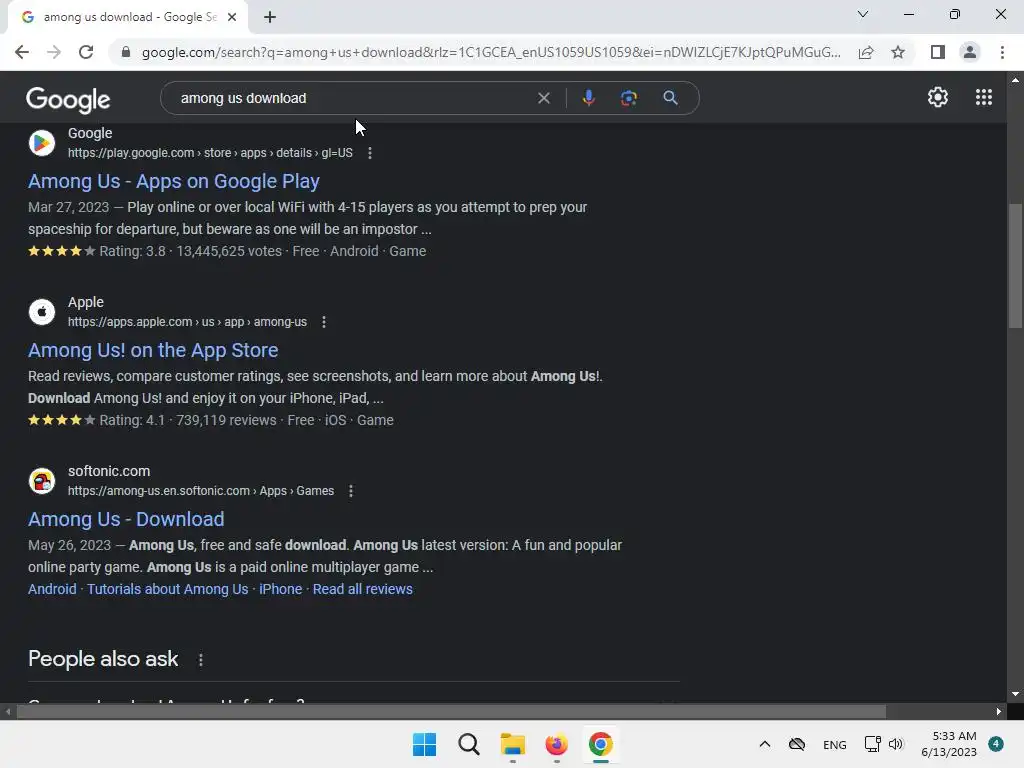Open People also ask options menu
This screenshot has height=768, width=1024.
[x=200, y=660]
